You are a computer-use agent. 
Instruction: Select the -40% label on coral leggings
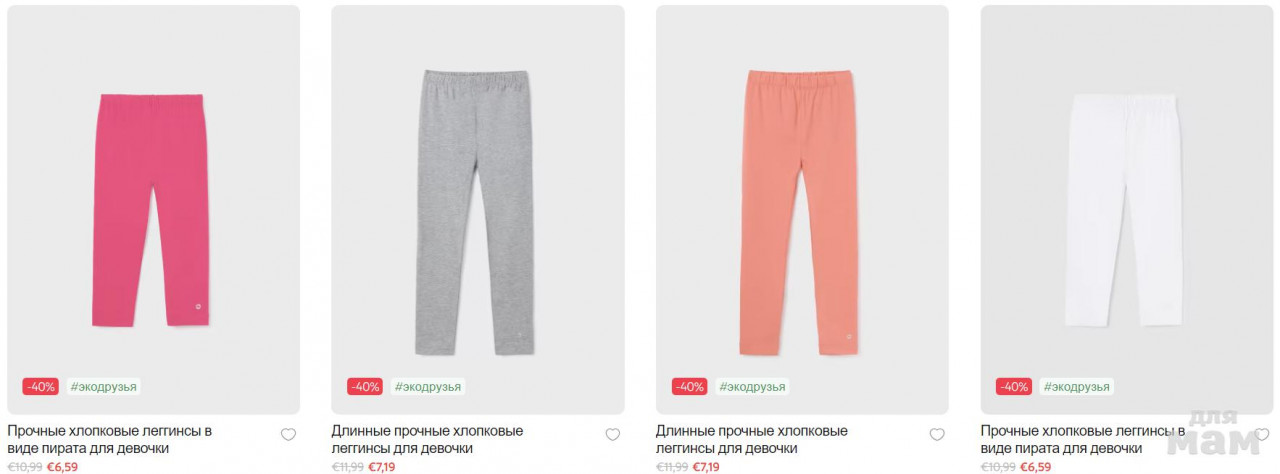(689, 387)
